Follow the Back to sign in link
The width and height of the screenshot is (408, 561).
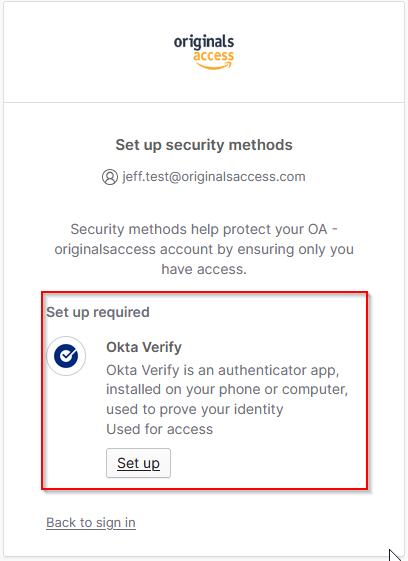[91, 523]
